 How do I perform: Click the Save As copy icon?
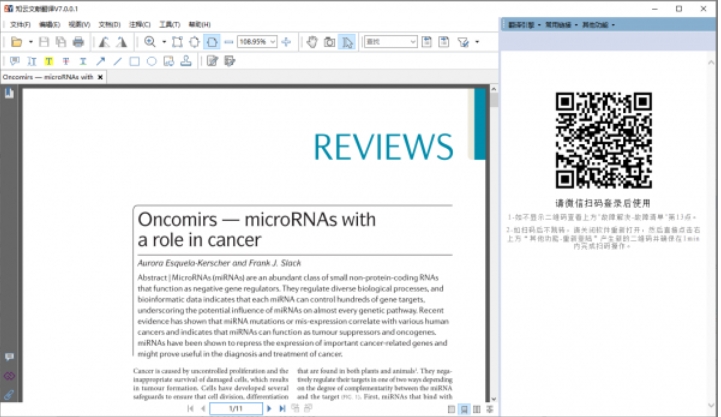pos(61,42)
